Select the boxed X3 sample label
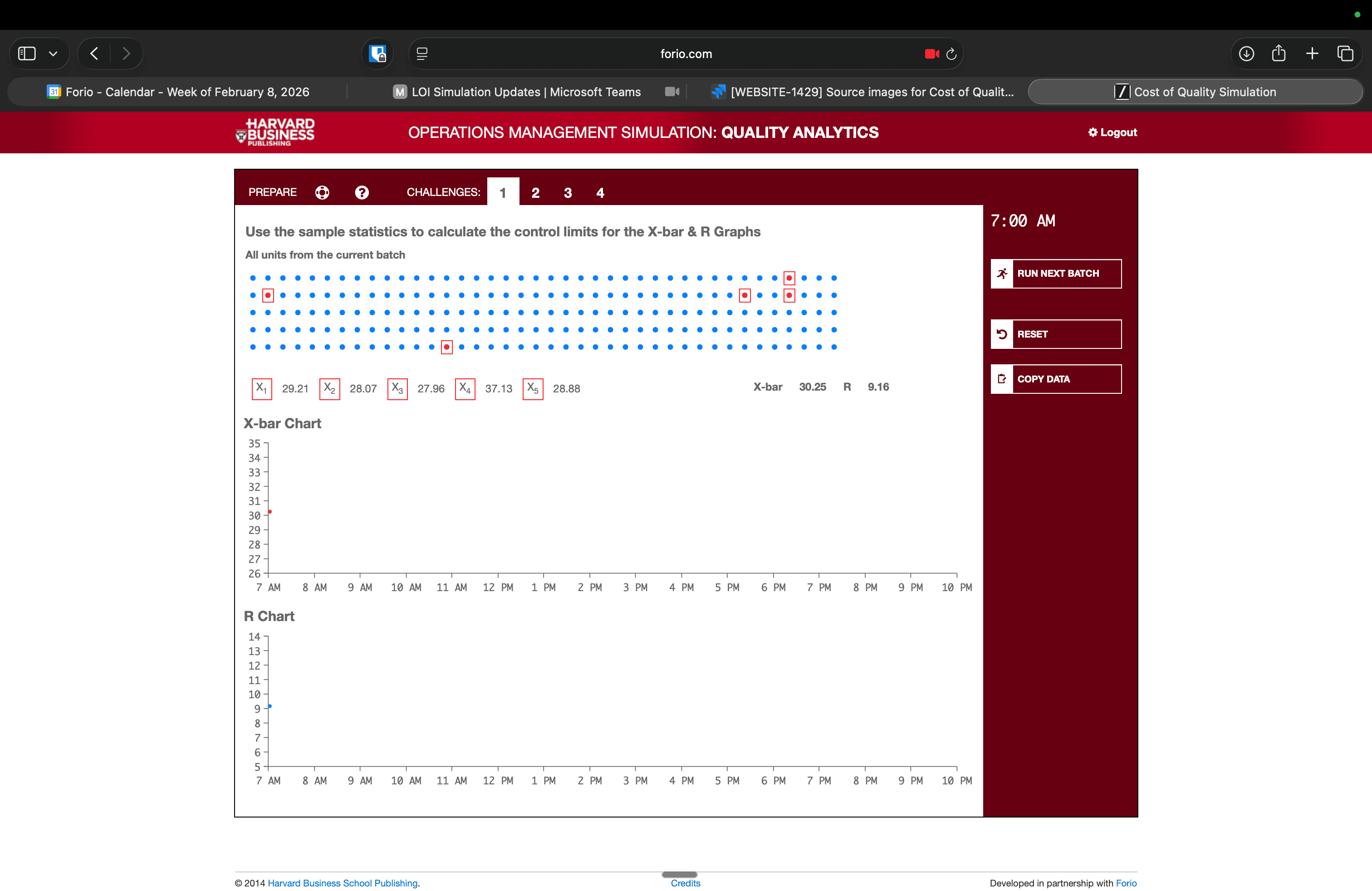Viewport: 1372px width, 891px height. tap(397, 388)
